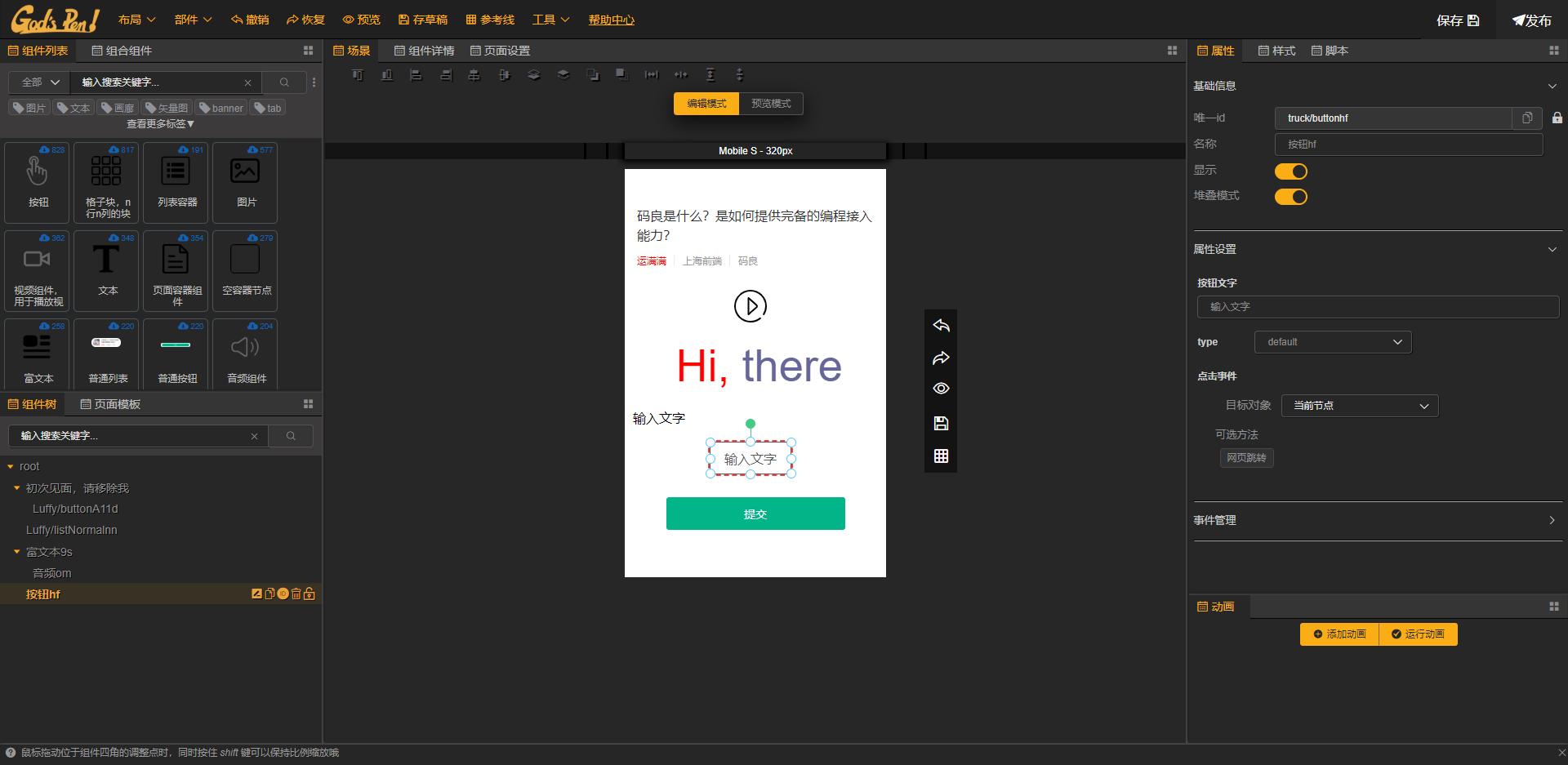Click the send to back icon
Screen dimensions: 1568x765
(x=621, y=75)
